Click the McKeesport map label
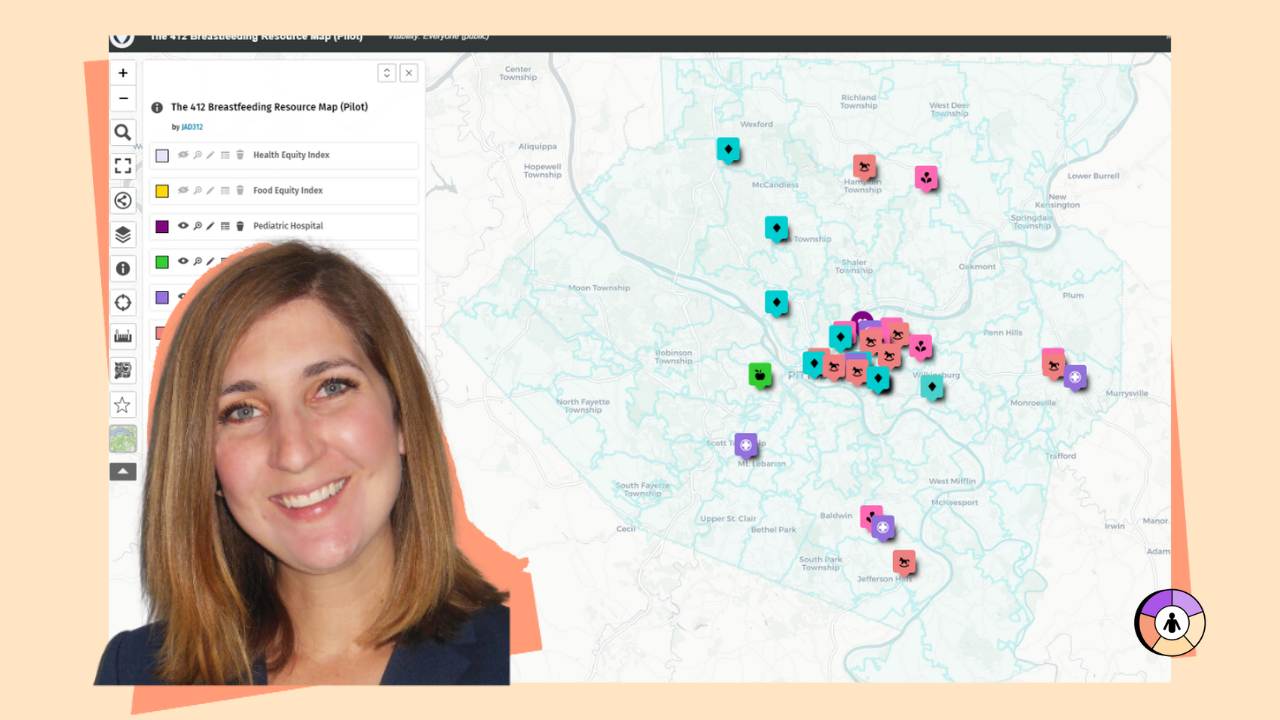The width and height of the screenshot is (1280, 720). coord(954,503)
